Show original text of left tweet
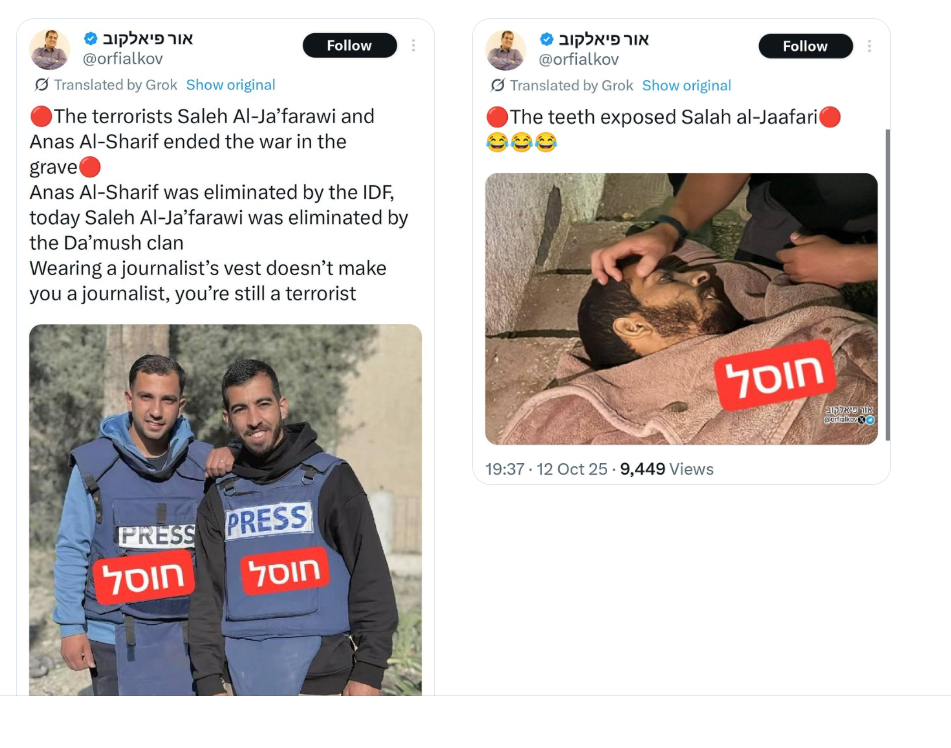 click(230, 85)
